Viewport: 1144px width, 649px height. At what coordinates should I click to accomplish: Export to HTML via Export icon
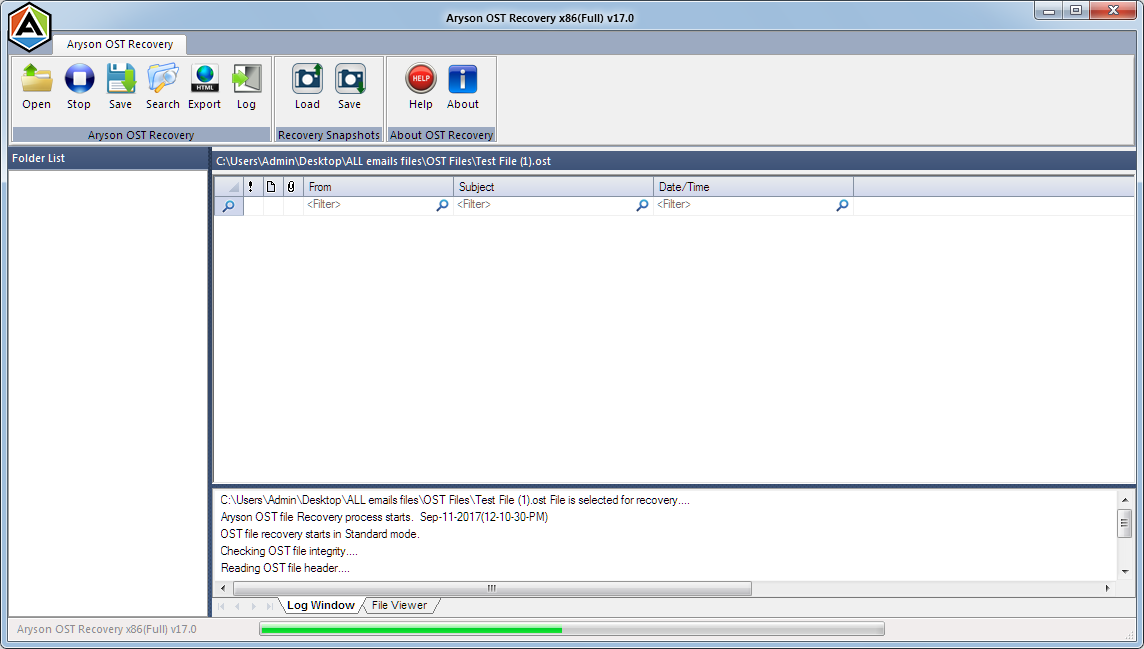(204, 86)
